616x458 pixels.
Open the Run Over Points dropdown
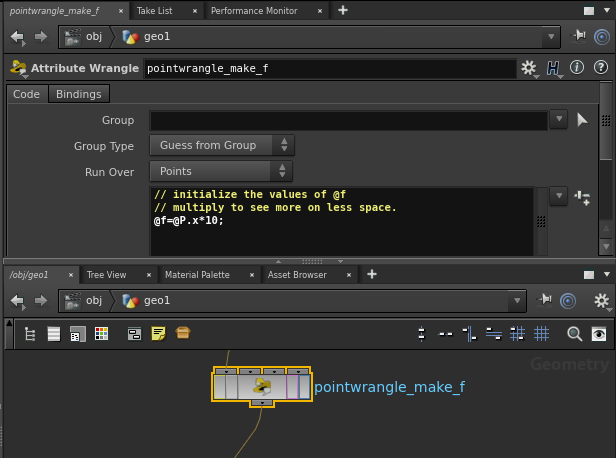click(x=221, y=171)
